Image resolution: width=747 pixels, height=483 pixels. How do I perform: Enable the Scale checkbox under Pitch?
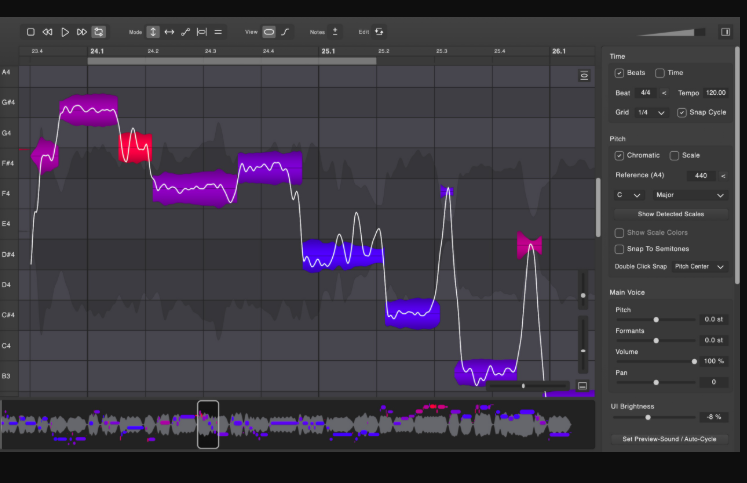coord(674,156)
